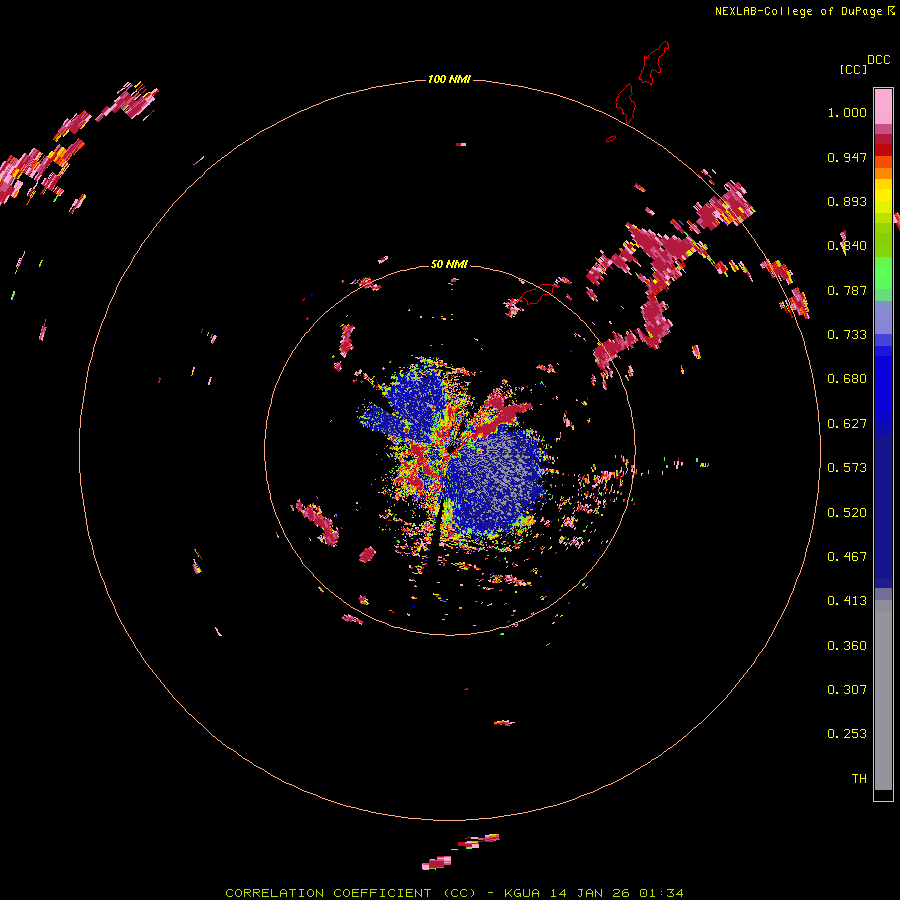Viewport: 900px width, 900px height.
Task: Click the Correlation Coefficient KGUA caption text
Action: (x=454, y=893)
